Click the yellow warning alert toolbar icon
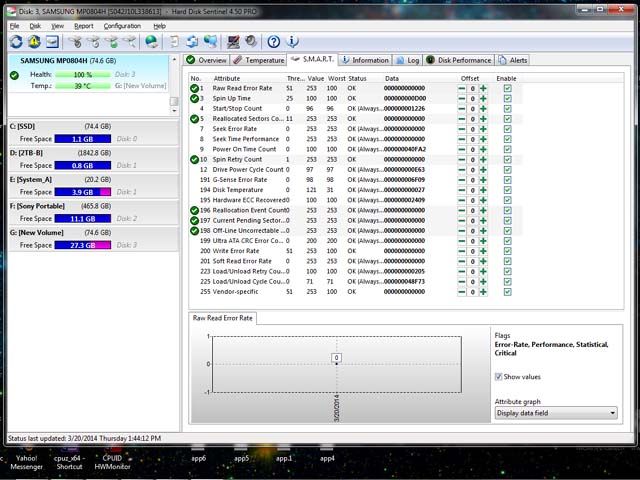 [34, 42]
